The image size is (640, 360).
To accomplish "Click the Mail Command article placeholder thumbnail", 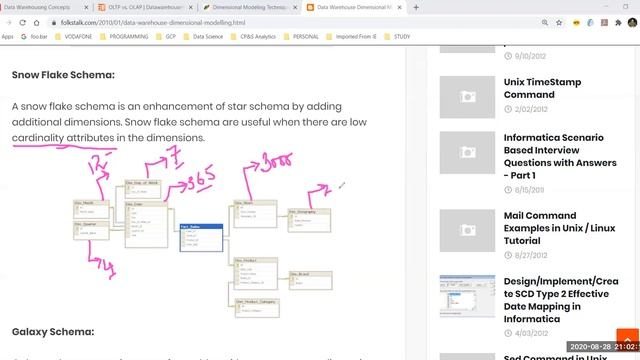I will click(467, 231).
